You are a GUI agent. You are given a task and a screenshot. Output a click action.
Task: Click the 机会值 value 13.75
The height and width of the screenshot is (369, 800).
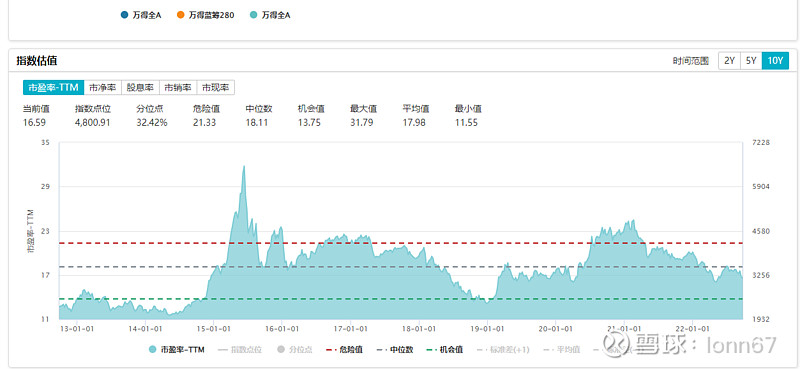pos(309,122)
